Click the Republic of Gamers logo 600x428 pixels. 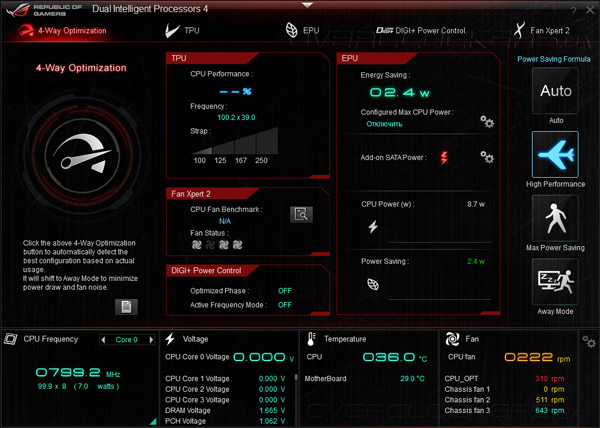(44, 10)
